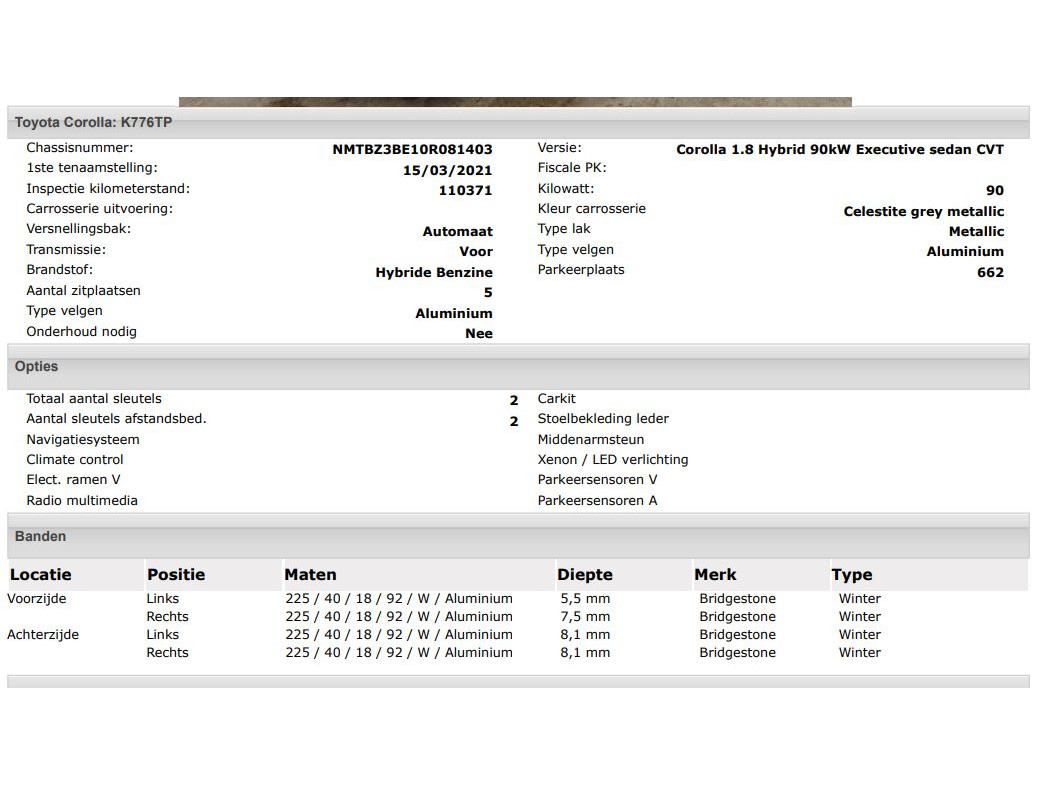This screenshot has width=1047, height=785.
Task: Click the Locatie column header
Action: click(x=41, y=575)
